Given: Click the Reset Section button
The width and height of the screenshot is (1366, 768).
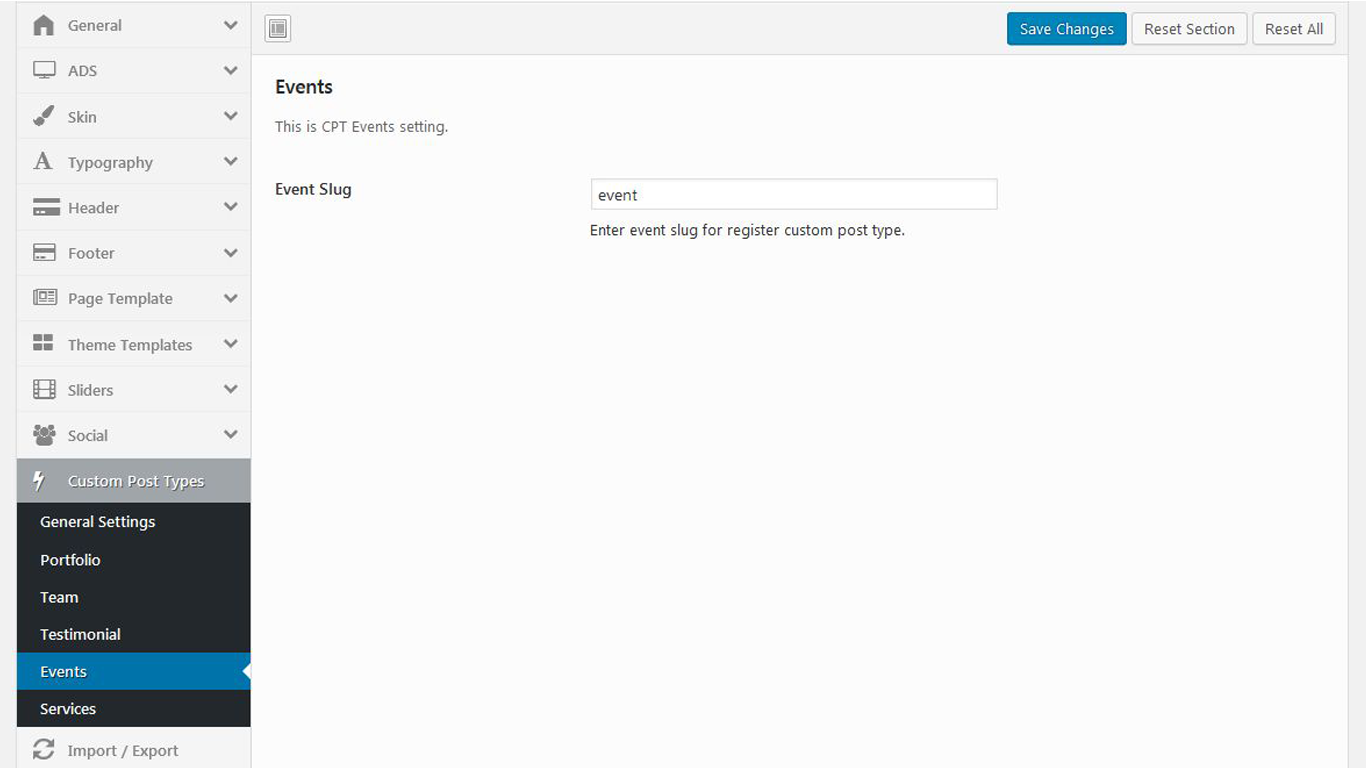Looking at the screenshot, I should tap(1189, 29).
